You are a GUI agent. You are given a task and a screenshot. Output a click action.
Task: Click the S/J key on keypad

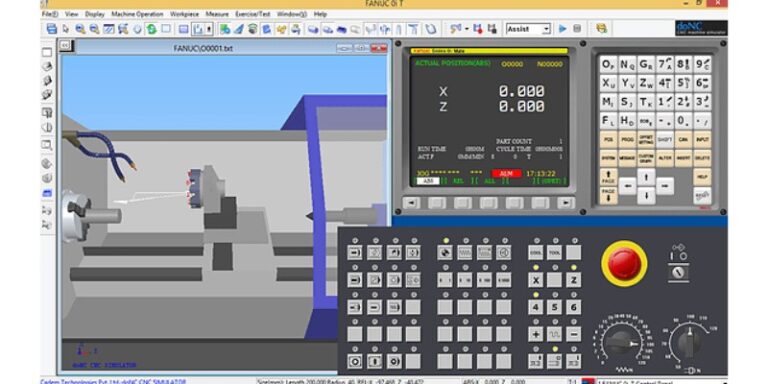(x=626, y=102)
